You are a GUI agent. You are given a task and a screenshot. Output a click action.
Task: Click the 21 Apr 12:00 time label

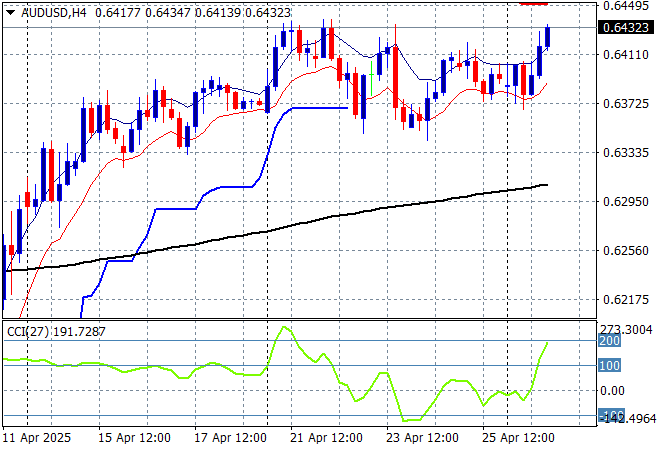pos(326,438)
